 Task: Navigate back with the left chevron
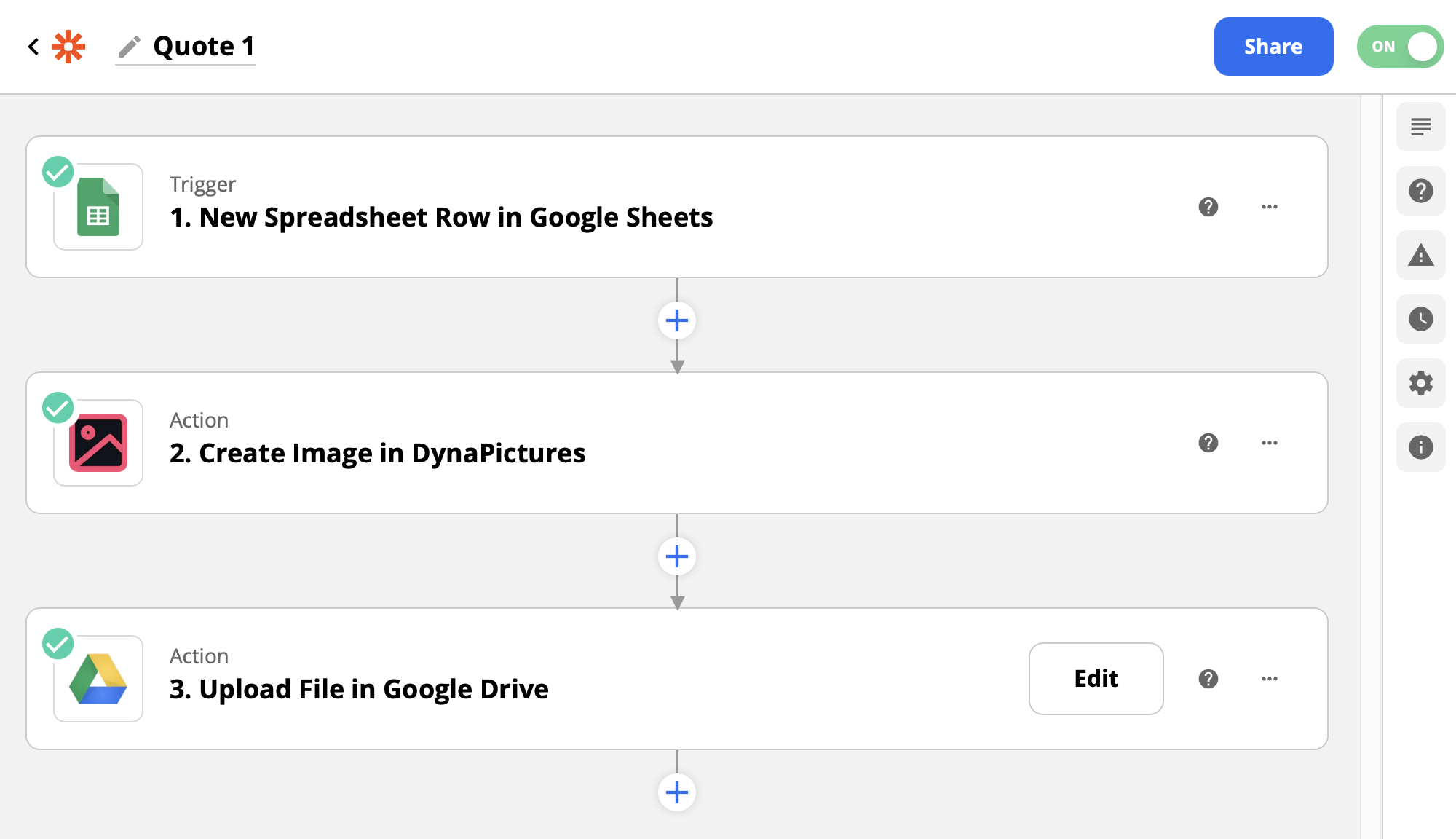33,46
